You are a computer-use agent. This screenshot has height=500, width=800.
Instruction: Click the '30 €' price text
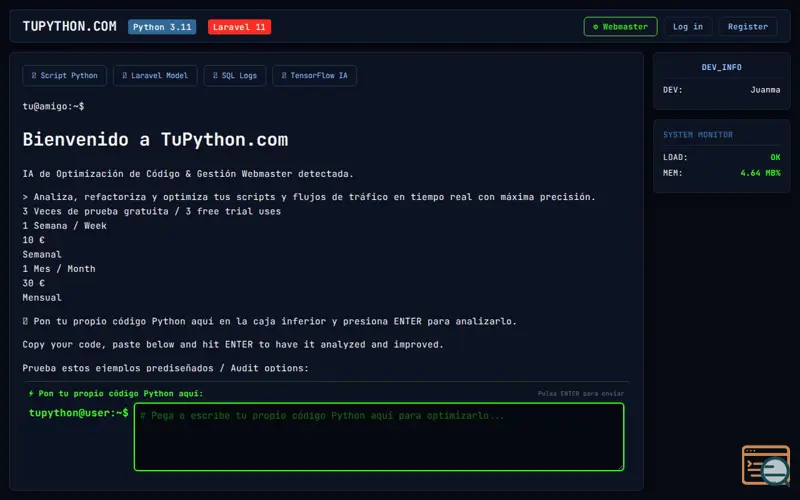click(33, 283)
